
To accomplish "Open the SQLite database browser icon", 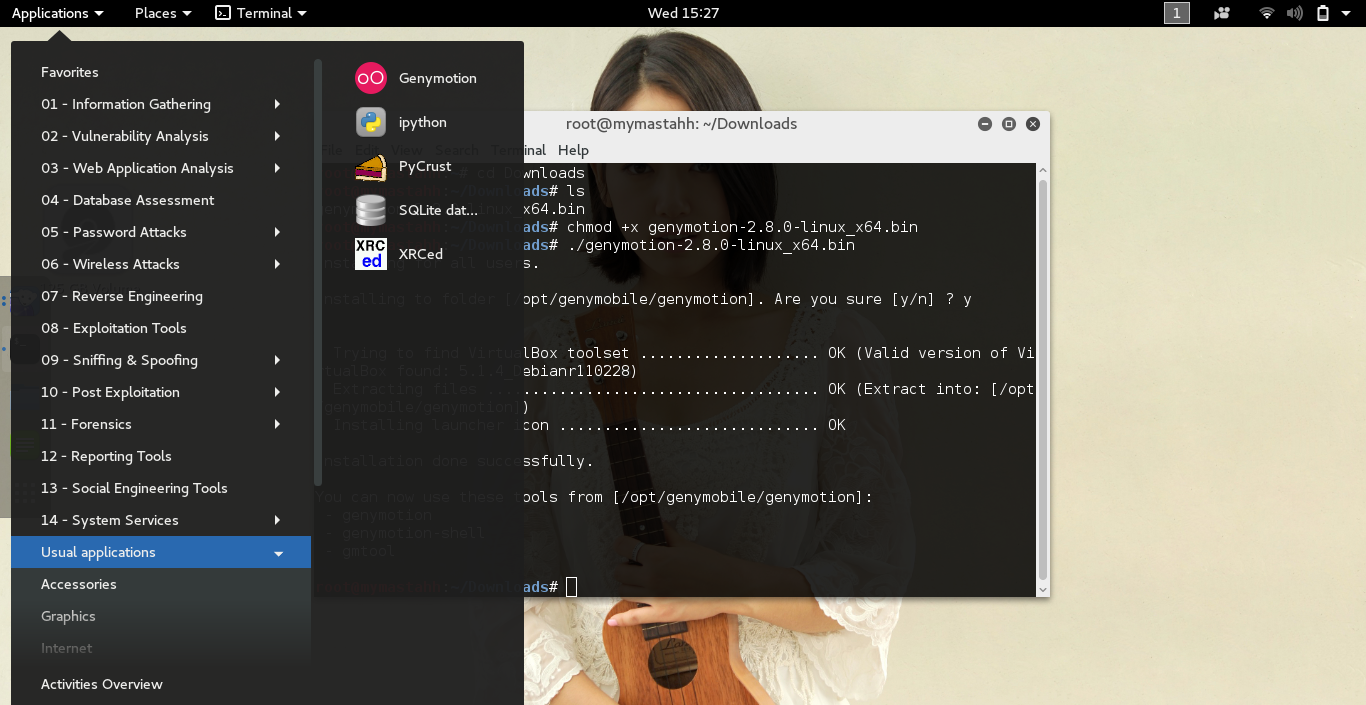I will click(x=371, y=210).
